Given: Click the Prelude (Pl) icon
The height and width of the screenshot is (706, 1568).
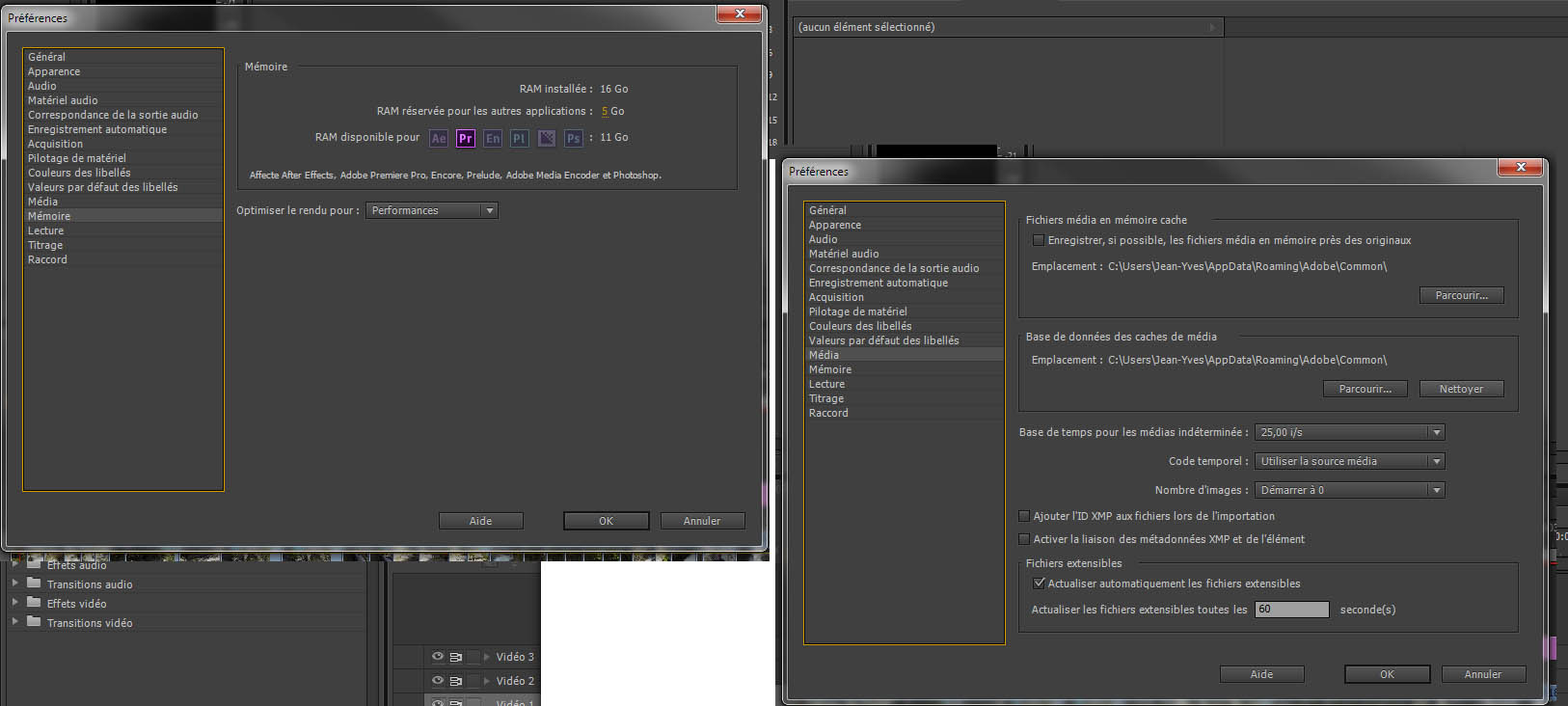Looking at the screenshot, I should 519,139.
